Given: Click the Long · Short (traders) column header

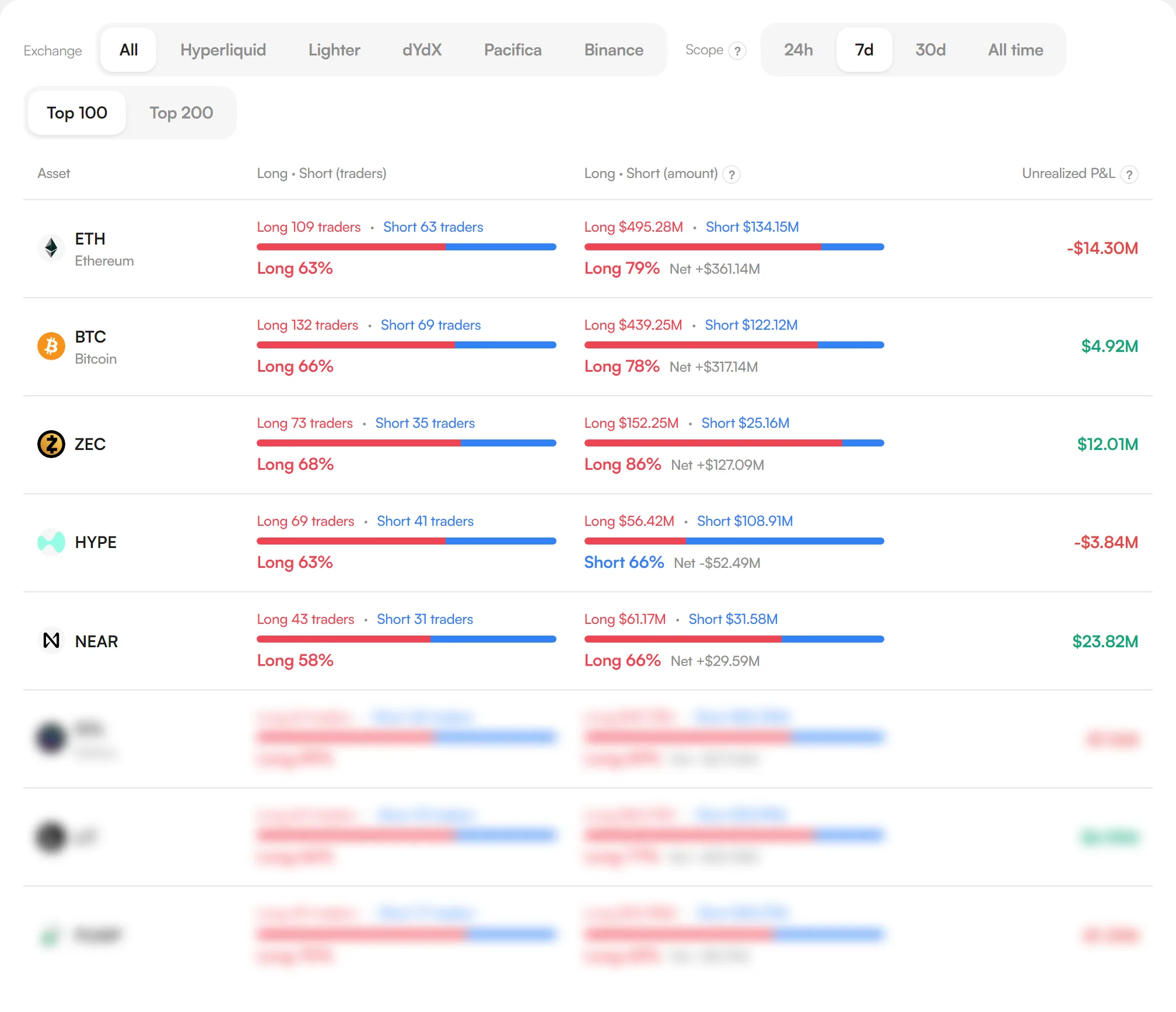Looking at the screenshot, I should 321,173.
